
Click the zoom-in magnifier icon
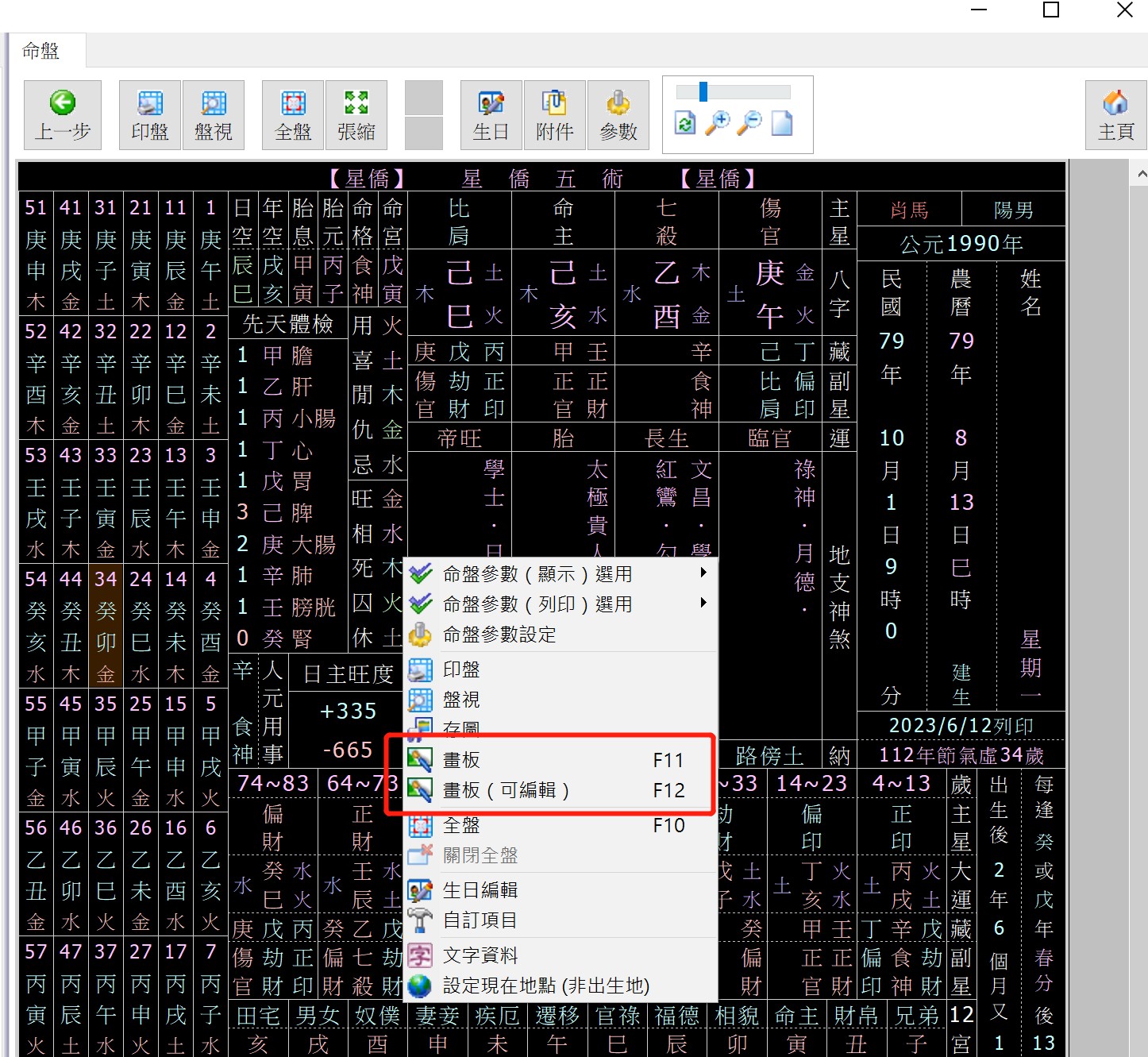click(718, 123)
